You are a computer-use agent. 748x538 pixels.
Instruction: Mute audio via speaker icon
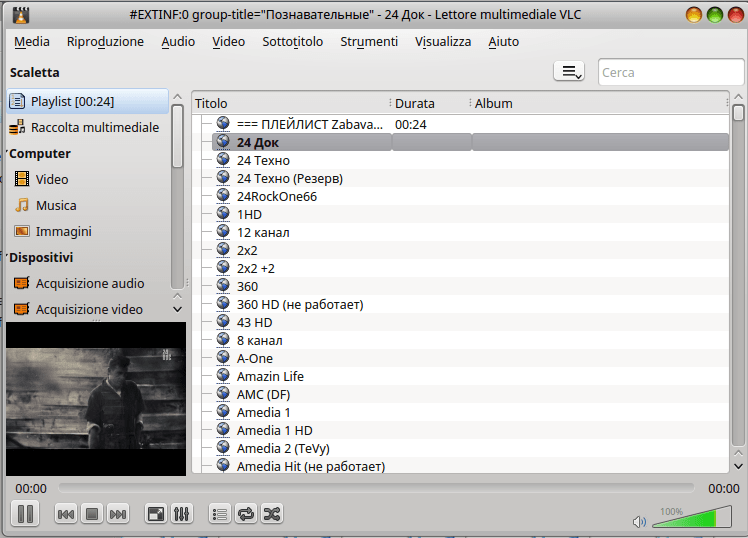point(639,522)
